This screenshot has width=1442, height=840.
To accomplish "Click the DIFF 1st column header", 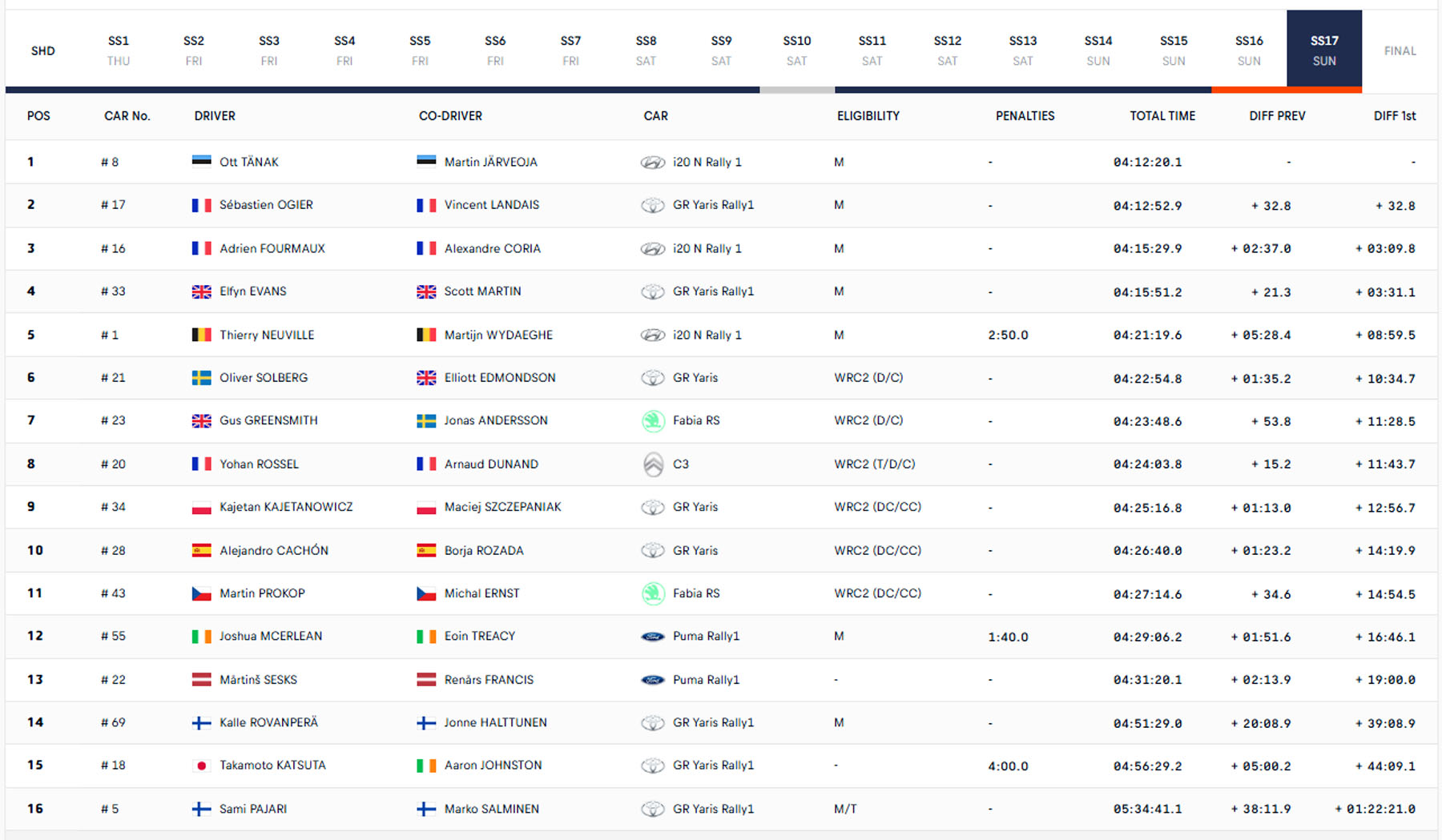I will point(1394,116).
